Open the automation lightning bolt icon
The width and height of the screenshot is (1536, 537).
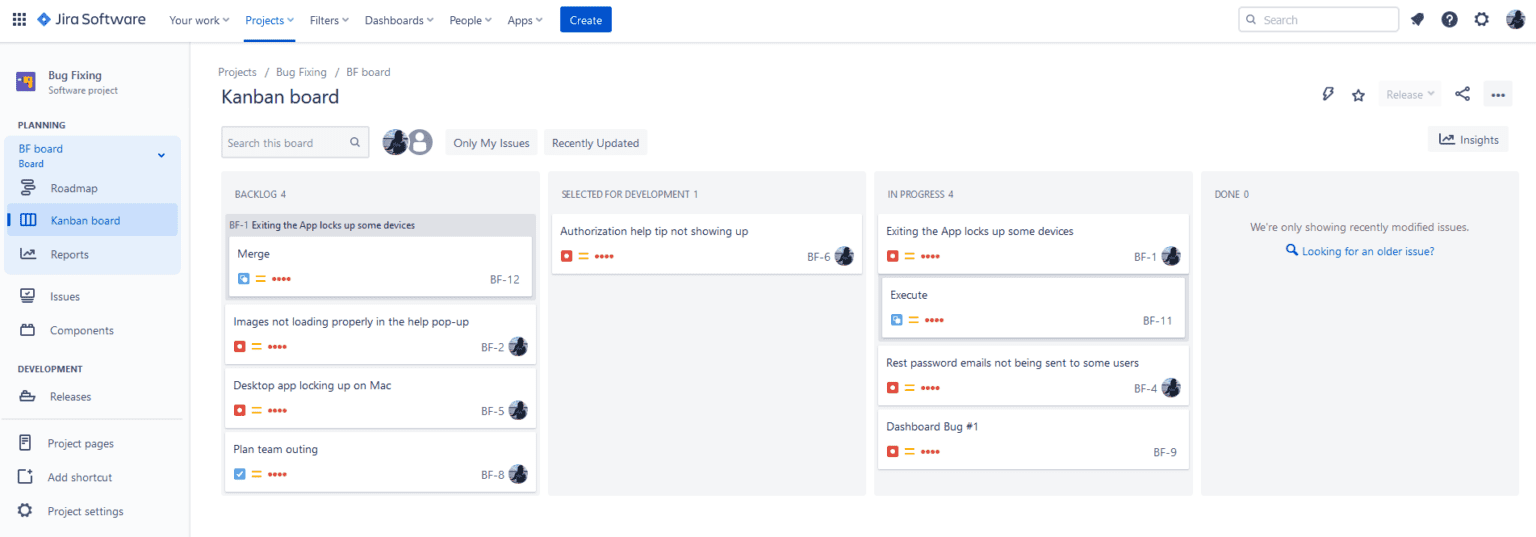1328,94
